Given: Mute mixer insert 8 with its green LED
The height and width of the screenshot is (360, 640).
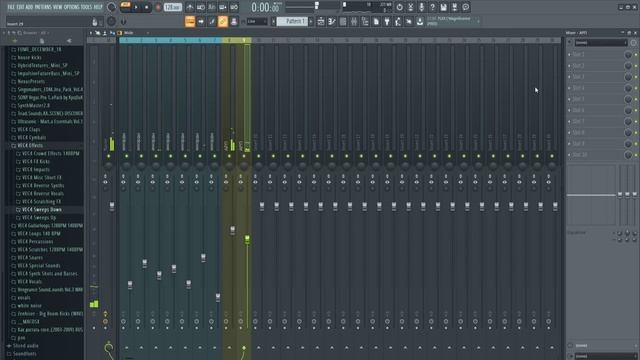Looking at the screenshot, I should [229, 156].
